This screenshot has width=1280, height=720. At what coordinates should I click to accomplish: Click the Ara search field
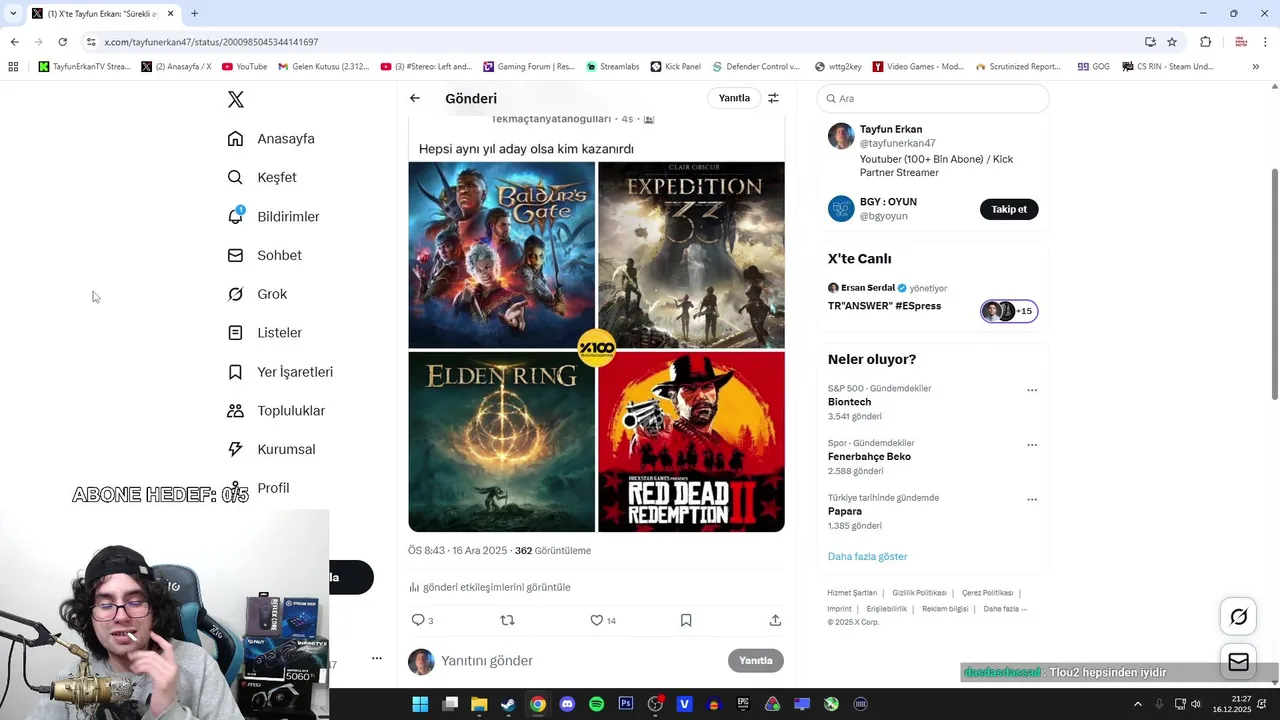click(x=933, y=98)
